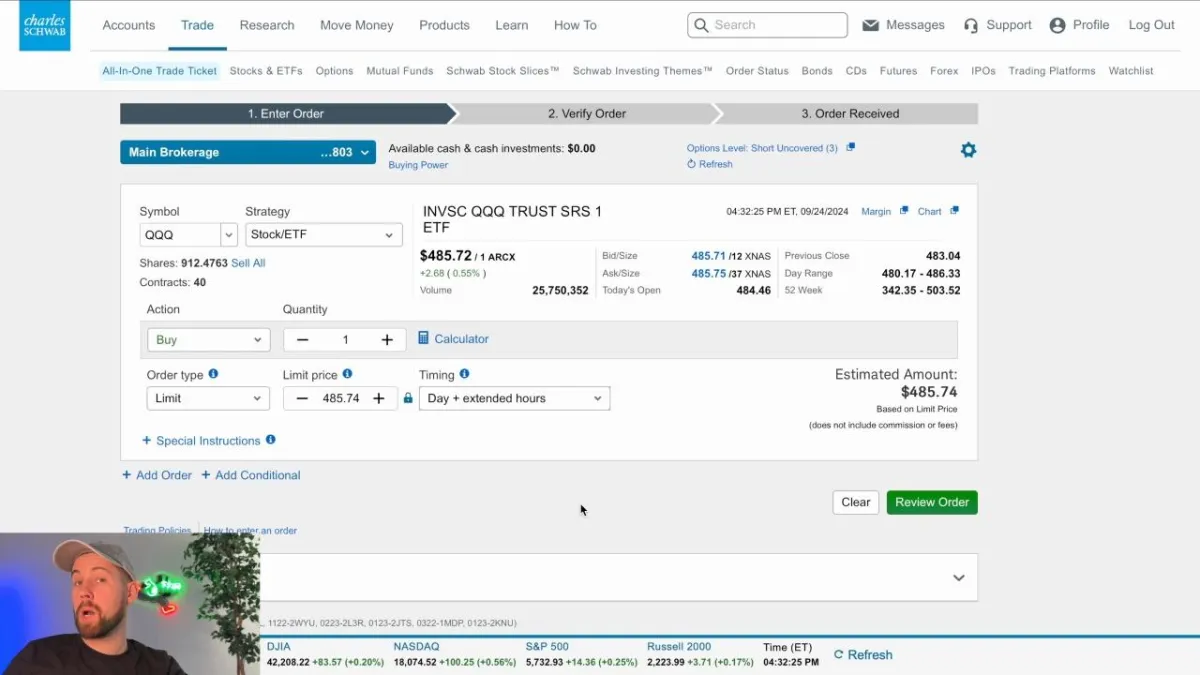
Task: Click the Quantity value field
Action: coord(345,340)
